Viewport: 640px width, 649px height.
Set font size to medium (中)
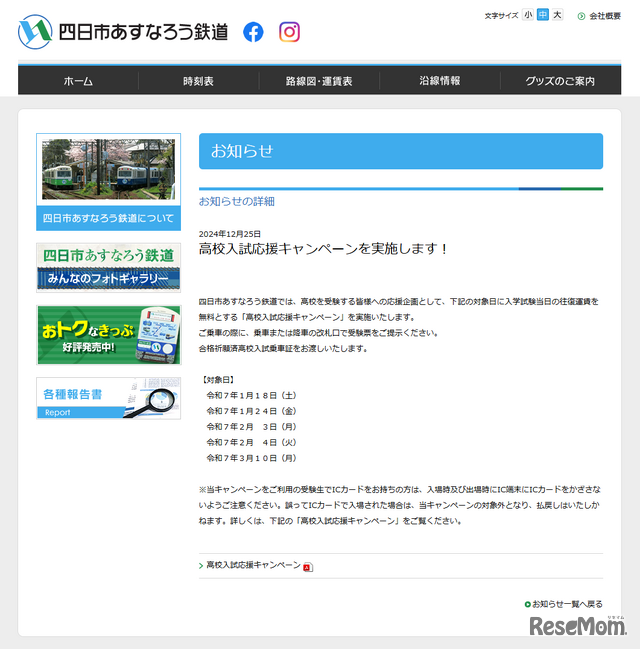(543, 15)
